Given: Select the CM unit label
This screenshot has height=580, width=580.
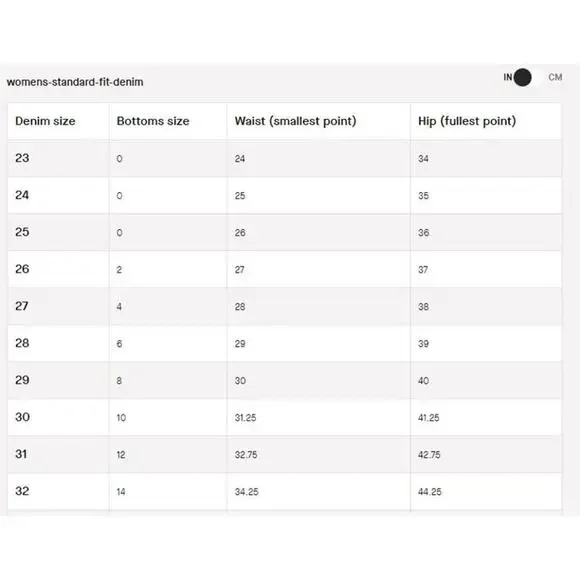Looking at the screenshot, I should (x=555, y=77).
